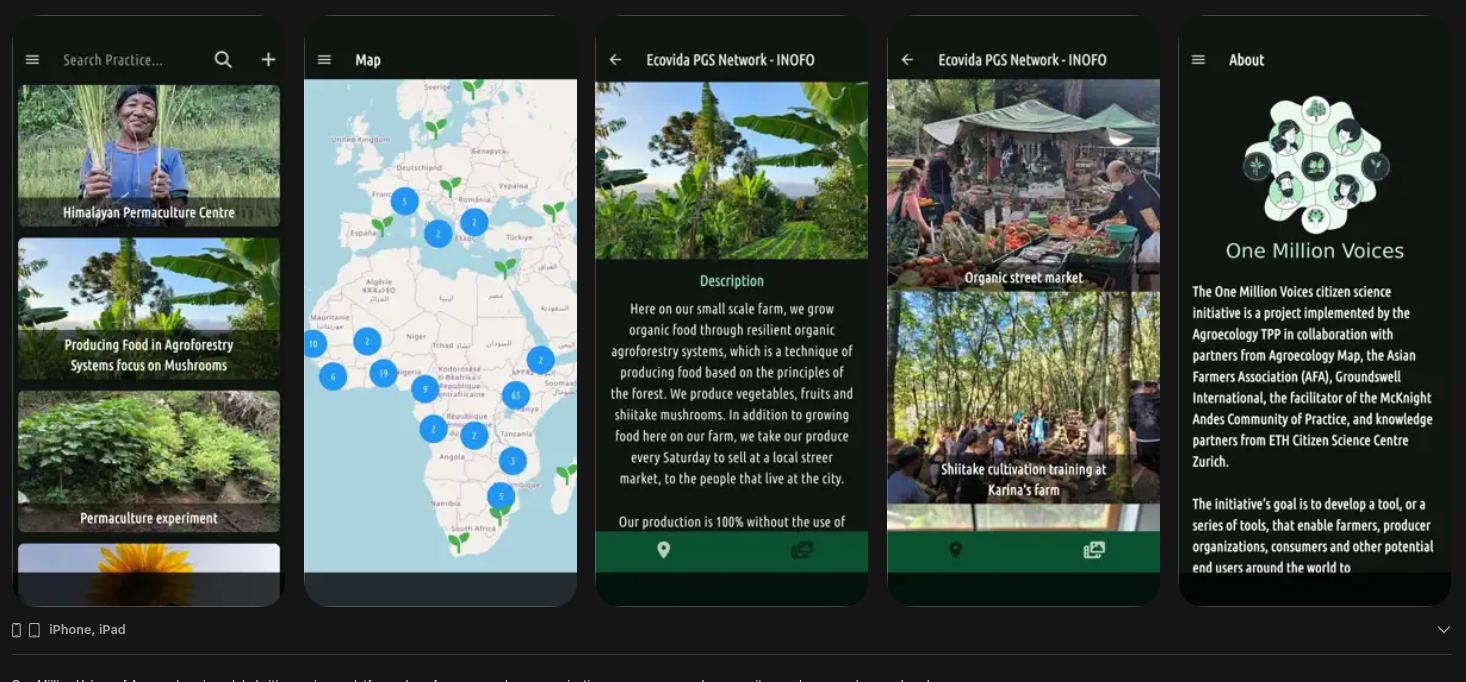Image resolution: width=1466 pixels, height=682 pixels.
Task: Open the hamburger menu beside Search Practice field
Action: (x=32, y=60)
